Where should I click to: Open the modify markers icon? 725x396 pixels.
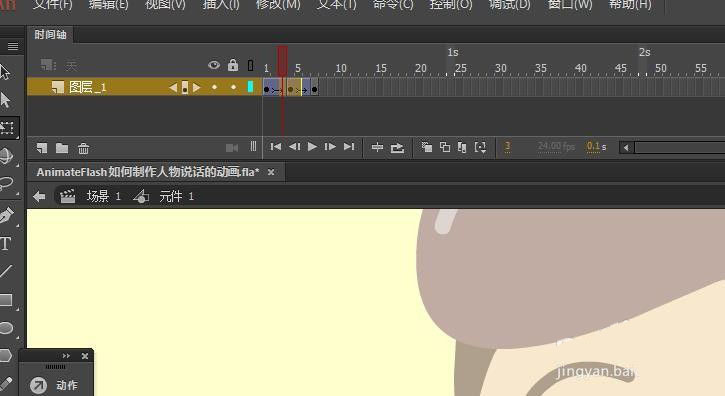480,148
